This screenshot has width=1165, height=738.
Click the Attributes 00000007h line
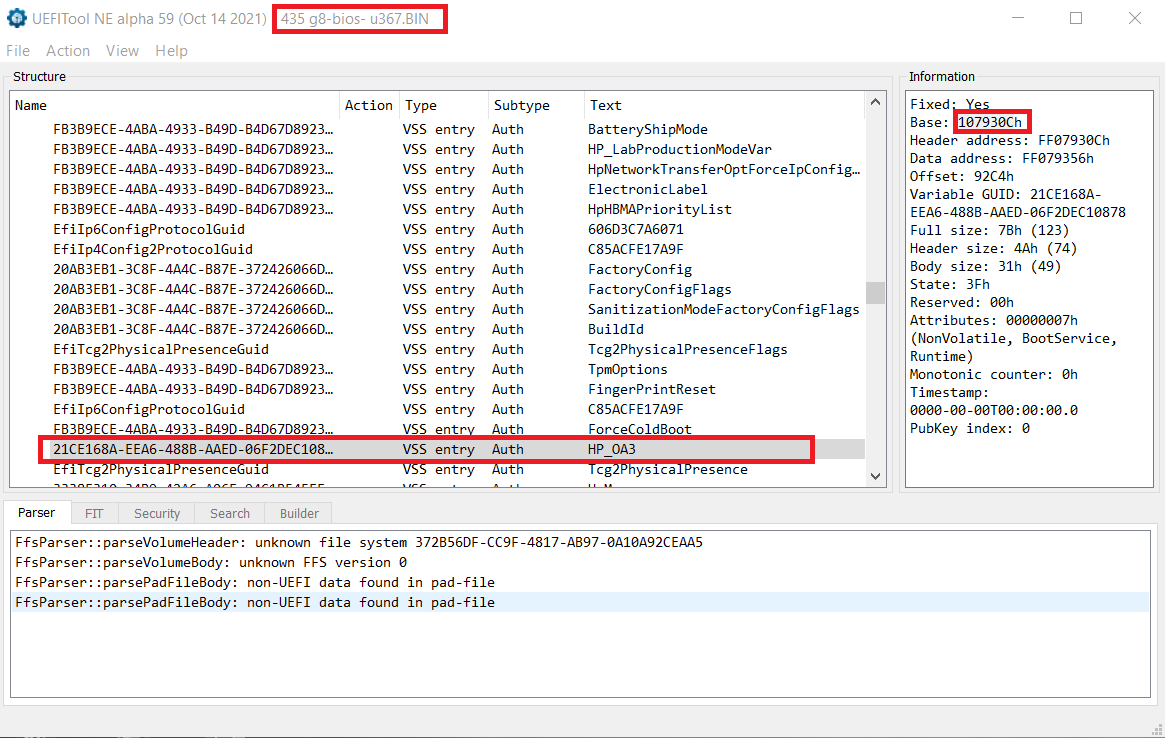click(x=993, y=320)
